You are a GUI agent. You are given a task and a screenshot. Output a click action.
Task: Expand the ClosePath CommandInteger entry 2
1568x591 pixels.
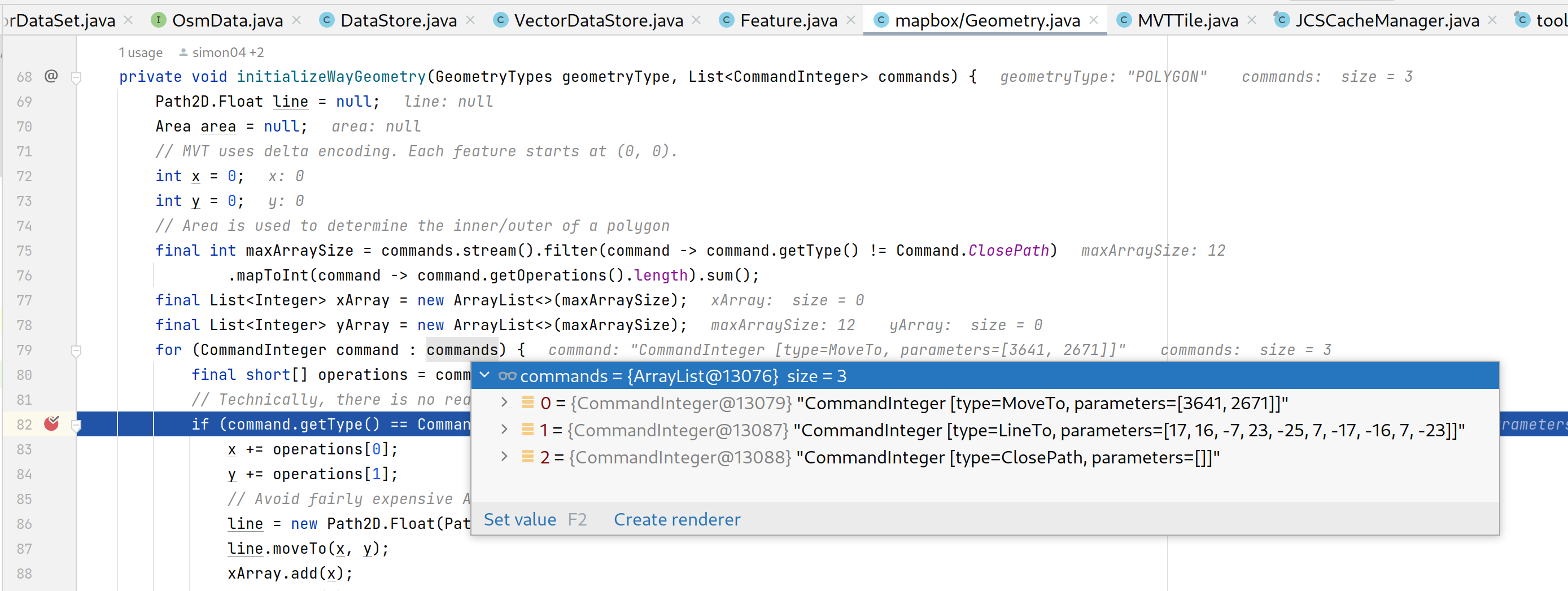coord(504,457)
